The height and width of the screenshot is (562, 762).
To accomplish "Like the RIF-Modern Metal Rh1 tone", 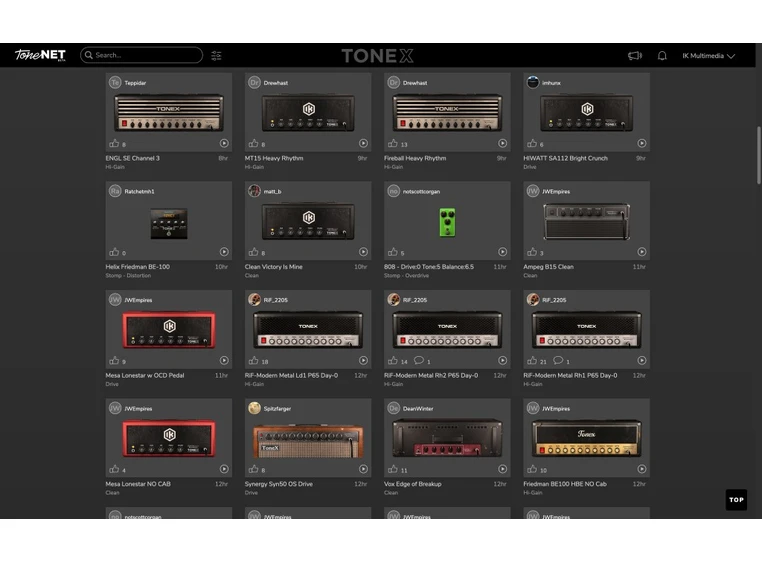I will [x=532, y=360].
